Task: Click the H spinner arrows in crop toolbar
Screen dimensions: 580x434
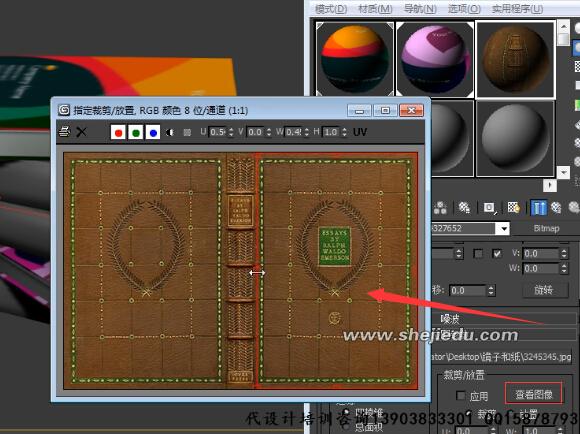Action: [x=344, y=132]
